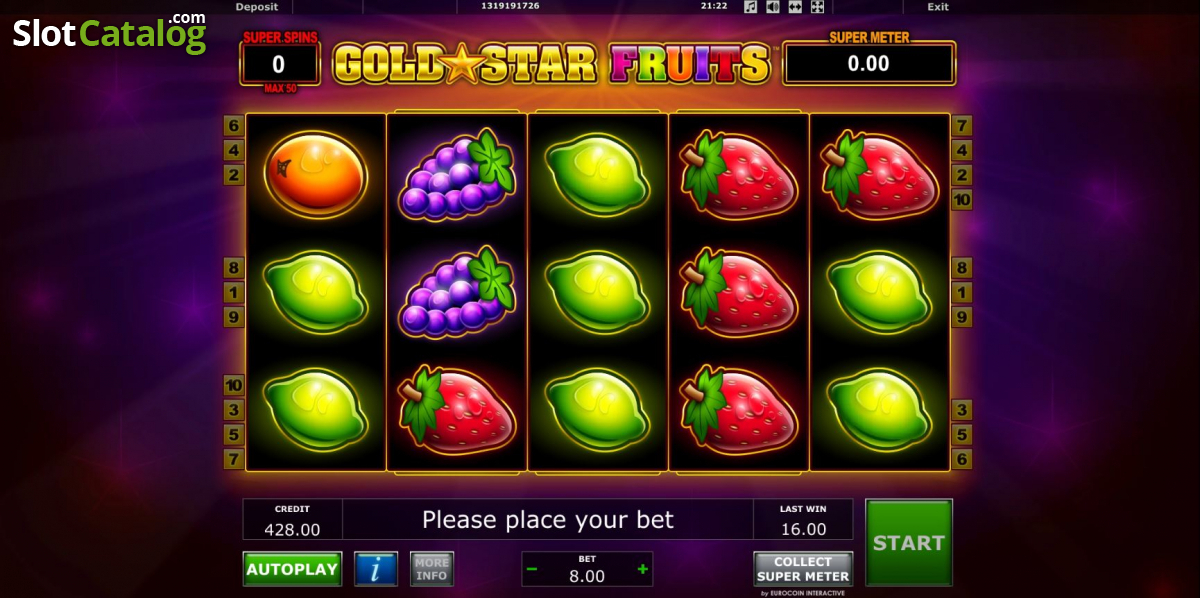The height and width of the screenshot is (598, 1200).
Task: Start the spin with START button
Action: point(909,542)
